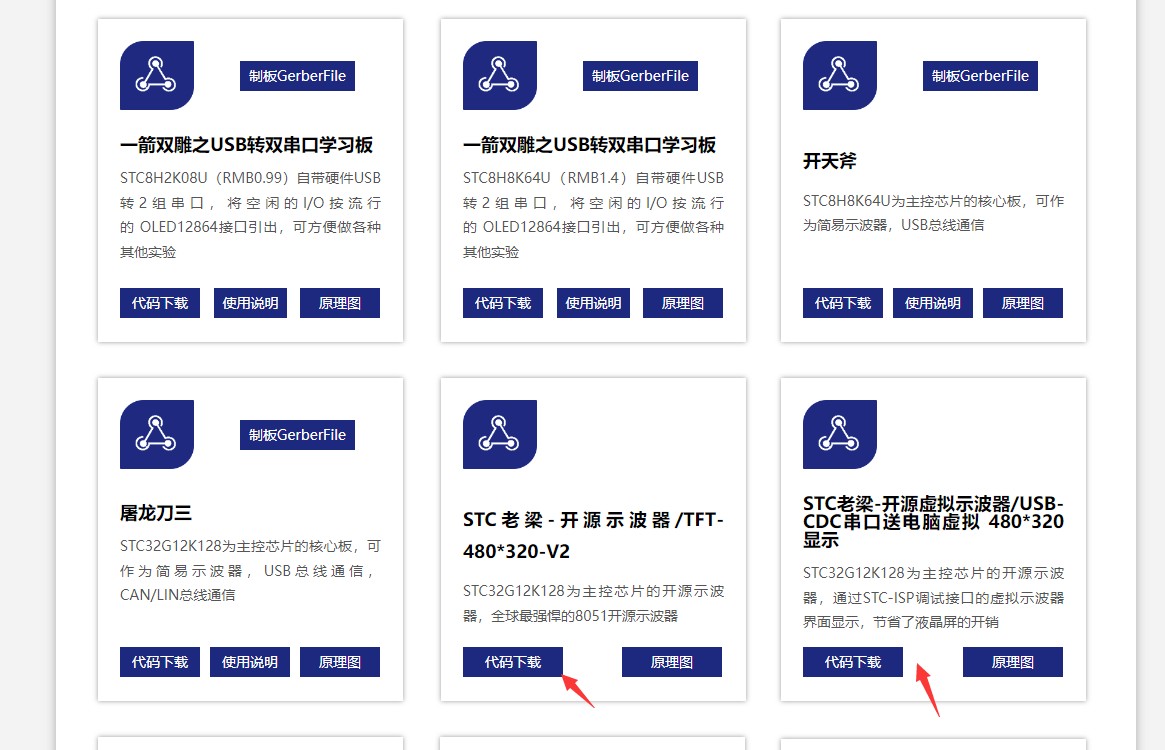
Task: Click 代码下载 on the 480*320-V2 示波器 card
Action: 513,662
